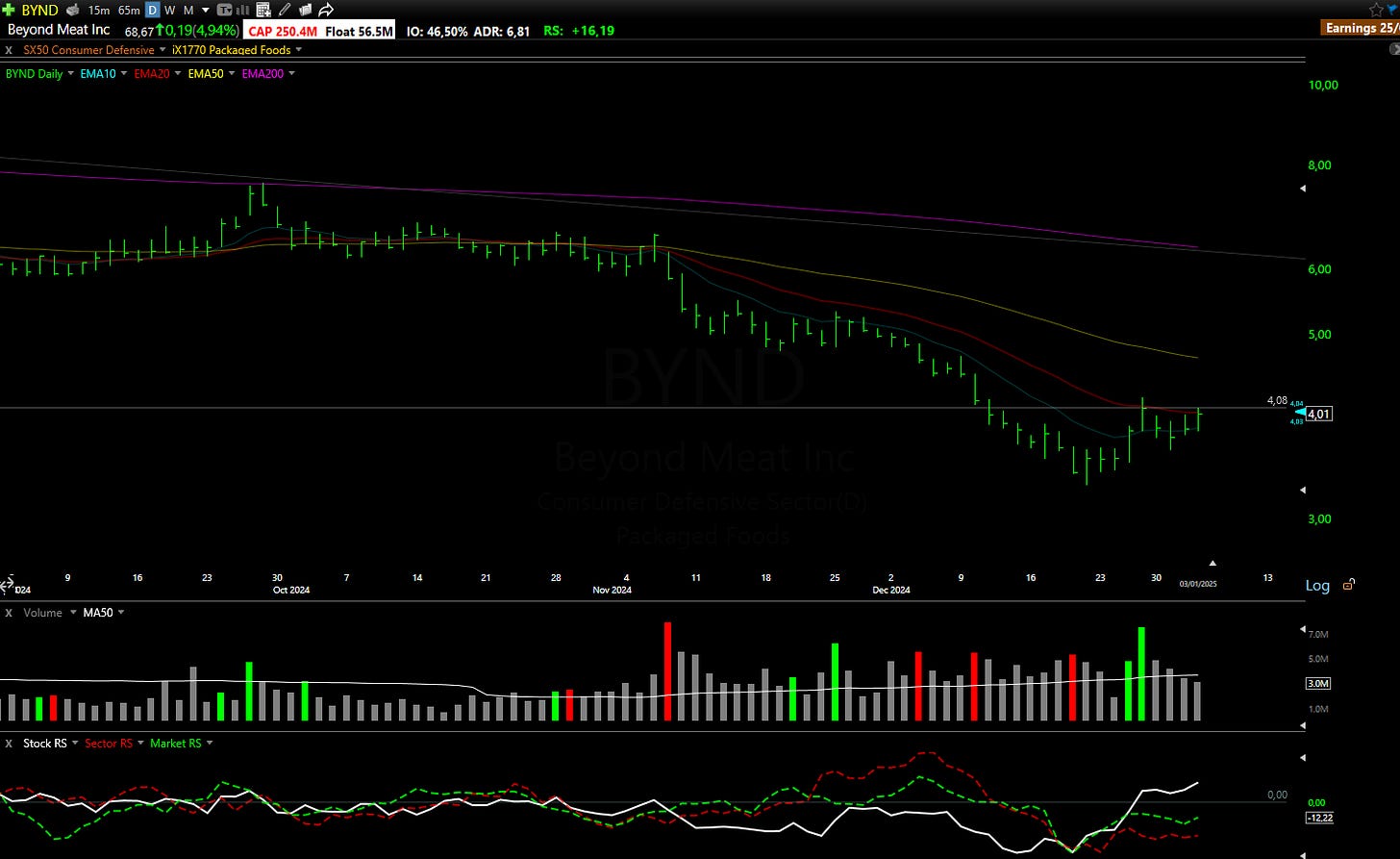
Task: Open the Volume indicator dropdown
Action: (x=72, y=613)
